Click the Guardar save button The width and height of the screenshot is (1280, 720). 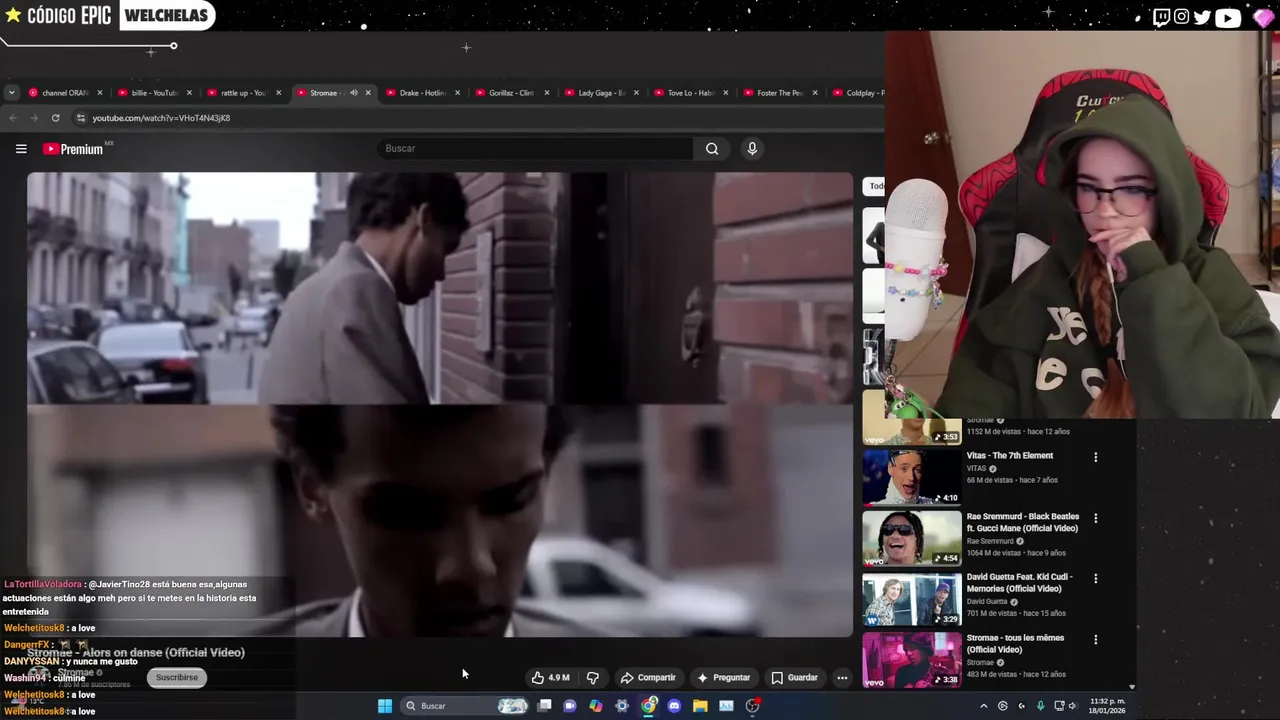[x=794, y=678]
